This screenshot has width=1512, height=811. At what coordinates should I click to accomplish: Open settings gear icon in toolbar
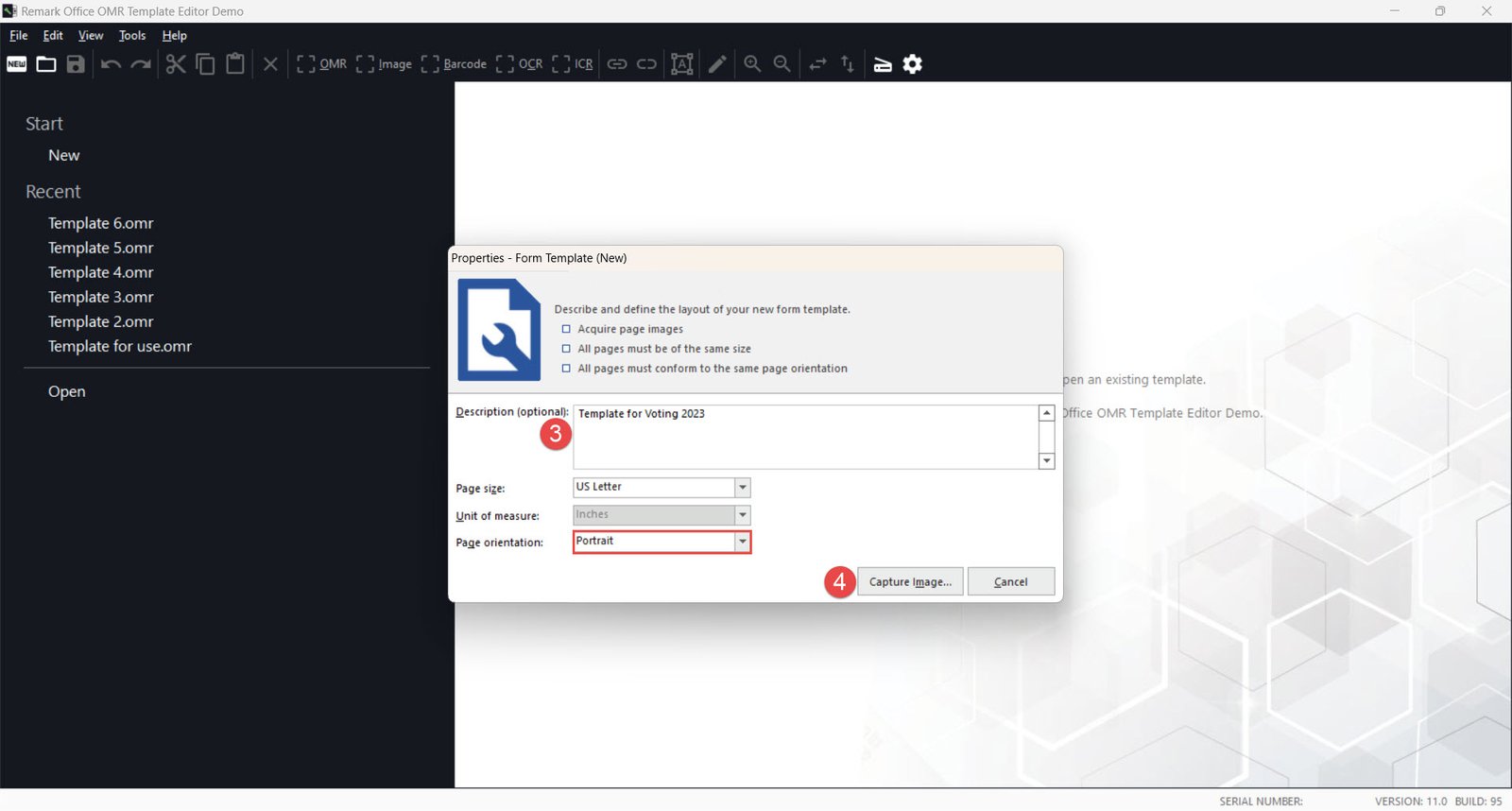[x=912, y=64]
